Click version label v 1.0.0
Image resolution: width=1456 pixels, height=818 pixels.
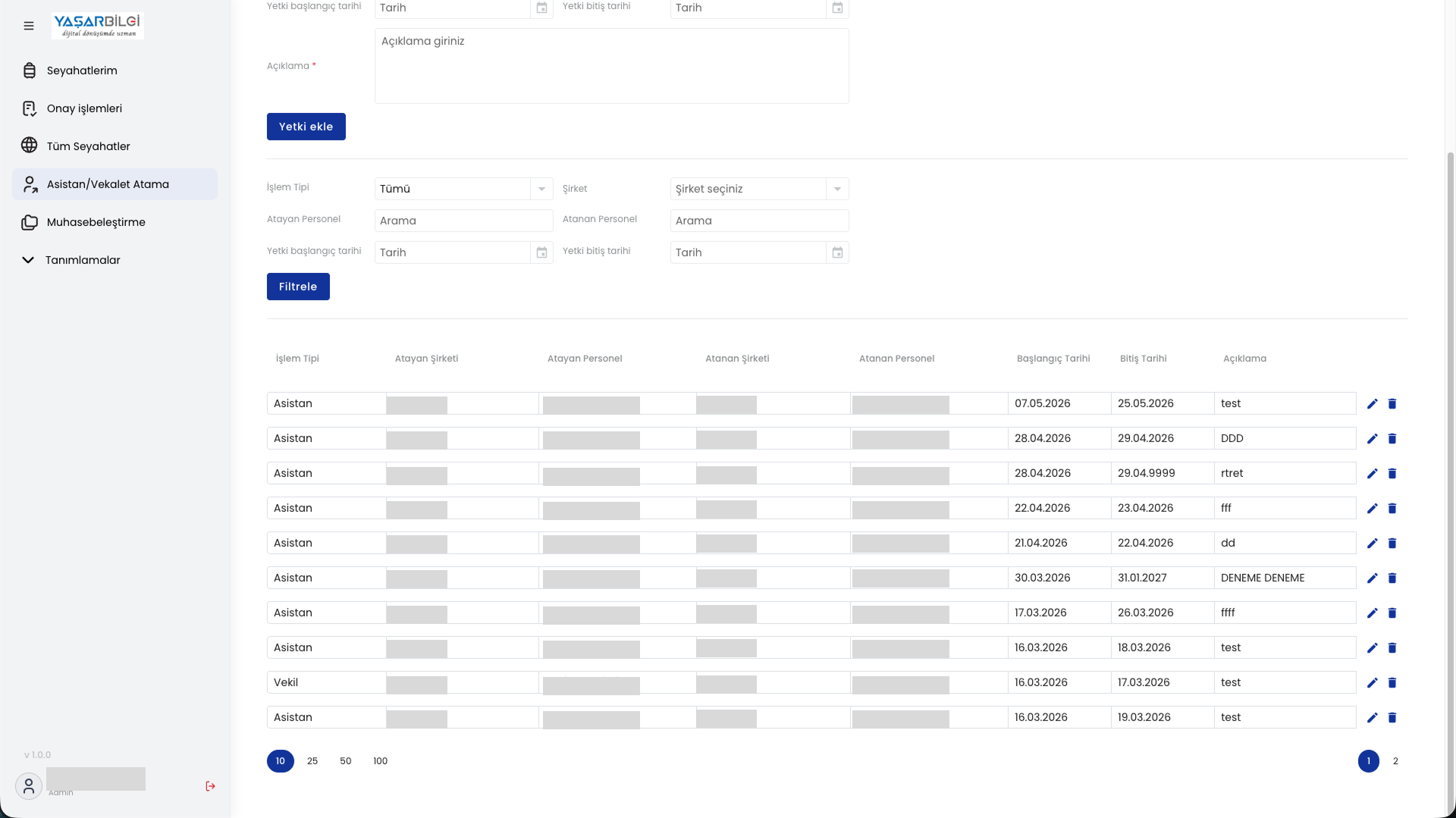(38, 755)
